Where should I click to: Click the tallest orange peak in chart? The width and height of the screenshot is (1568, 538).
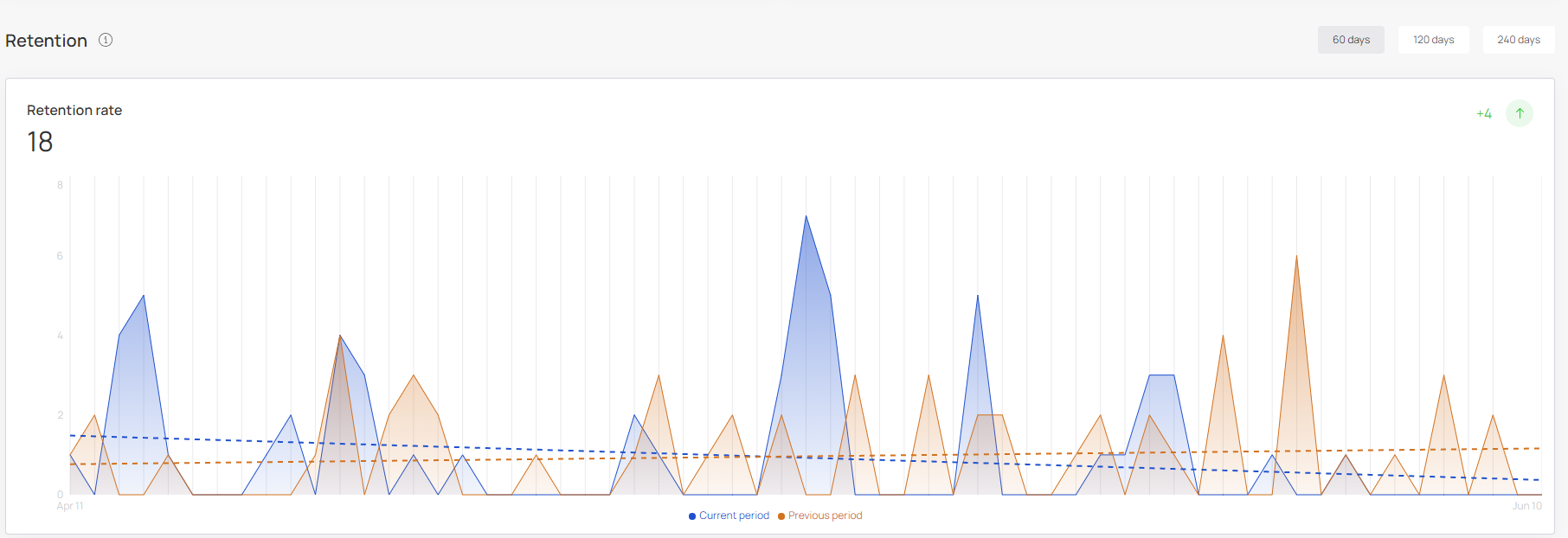coord(1296,258)
